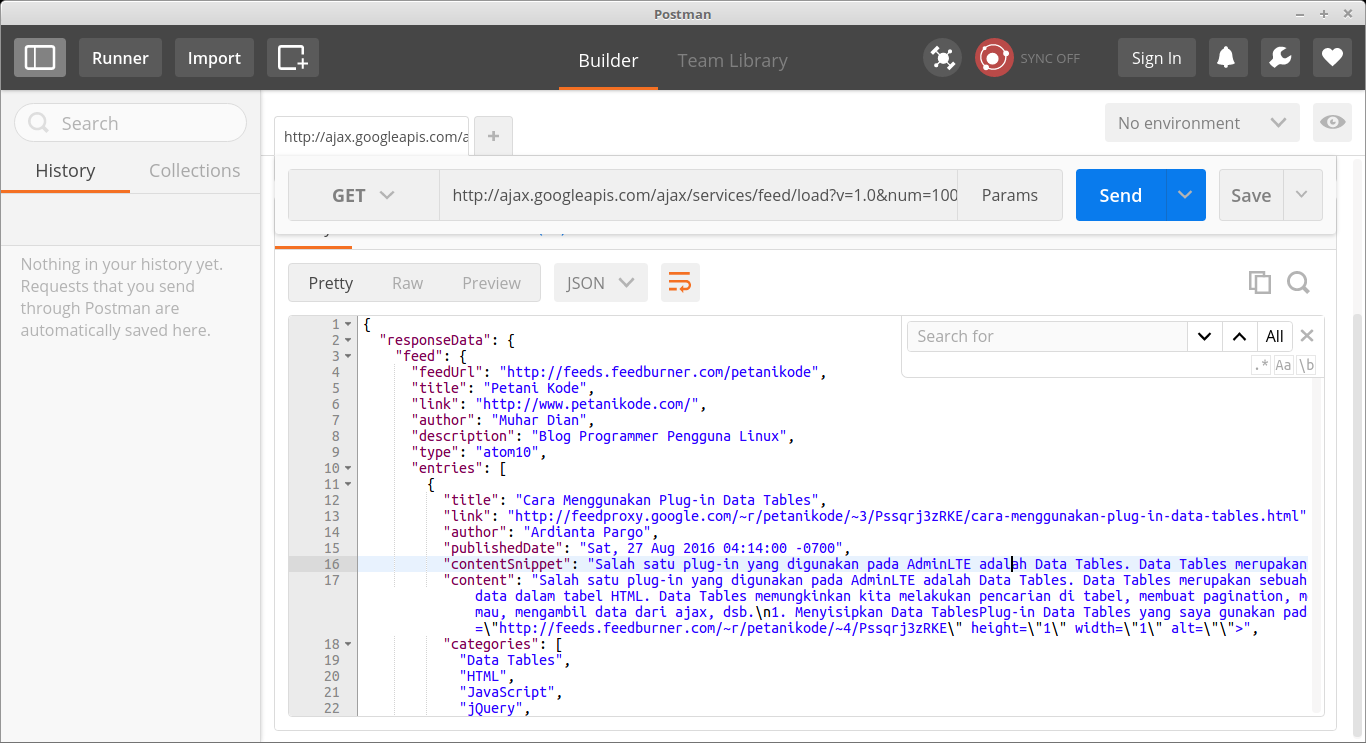This screenshot has width=1366, height=743.
Task: Click the "Muhar Dian" author value
Action: coord(540,420)
